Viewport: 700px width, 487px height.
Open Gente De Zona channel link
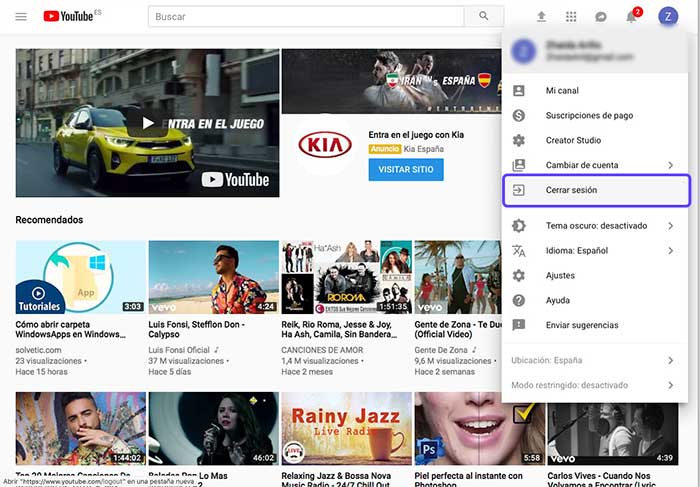441,350
